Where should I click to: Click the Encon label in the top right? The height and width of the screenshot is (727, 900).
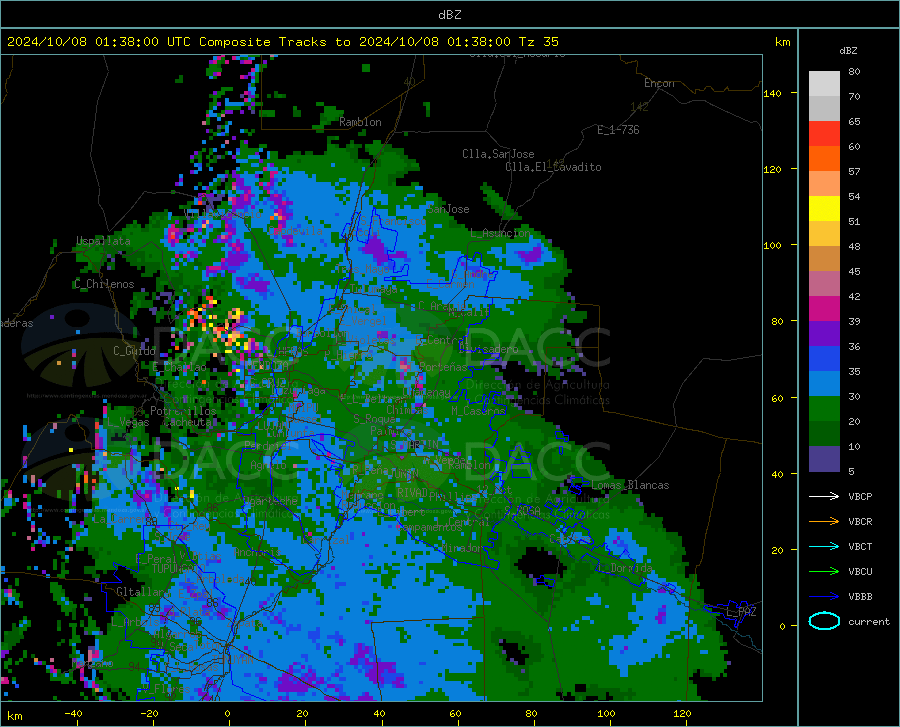coord(659,83)
